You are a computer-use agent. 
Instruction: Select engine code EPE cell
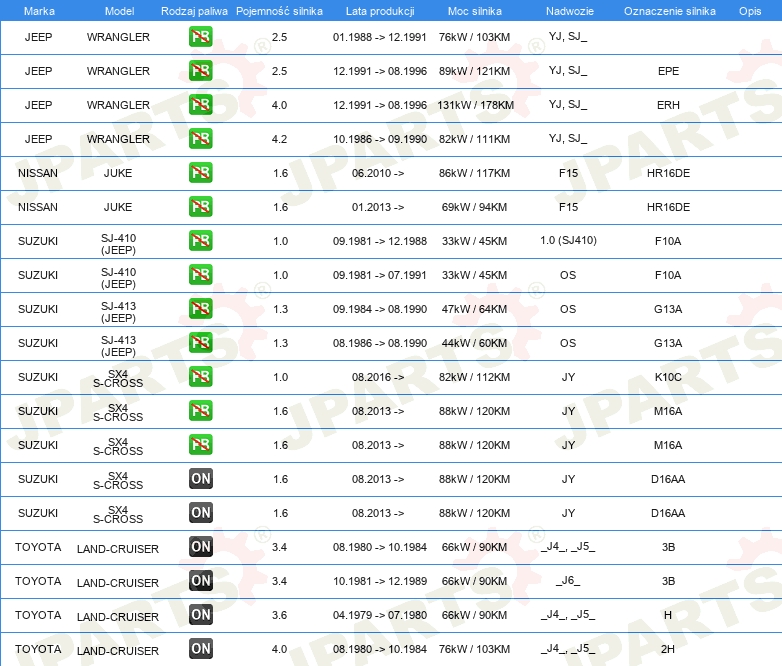tap(668, 71)
